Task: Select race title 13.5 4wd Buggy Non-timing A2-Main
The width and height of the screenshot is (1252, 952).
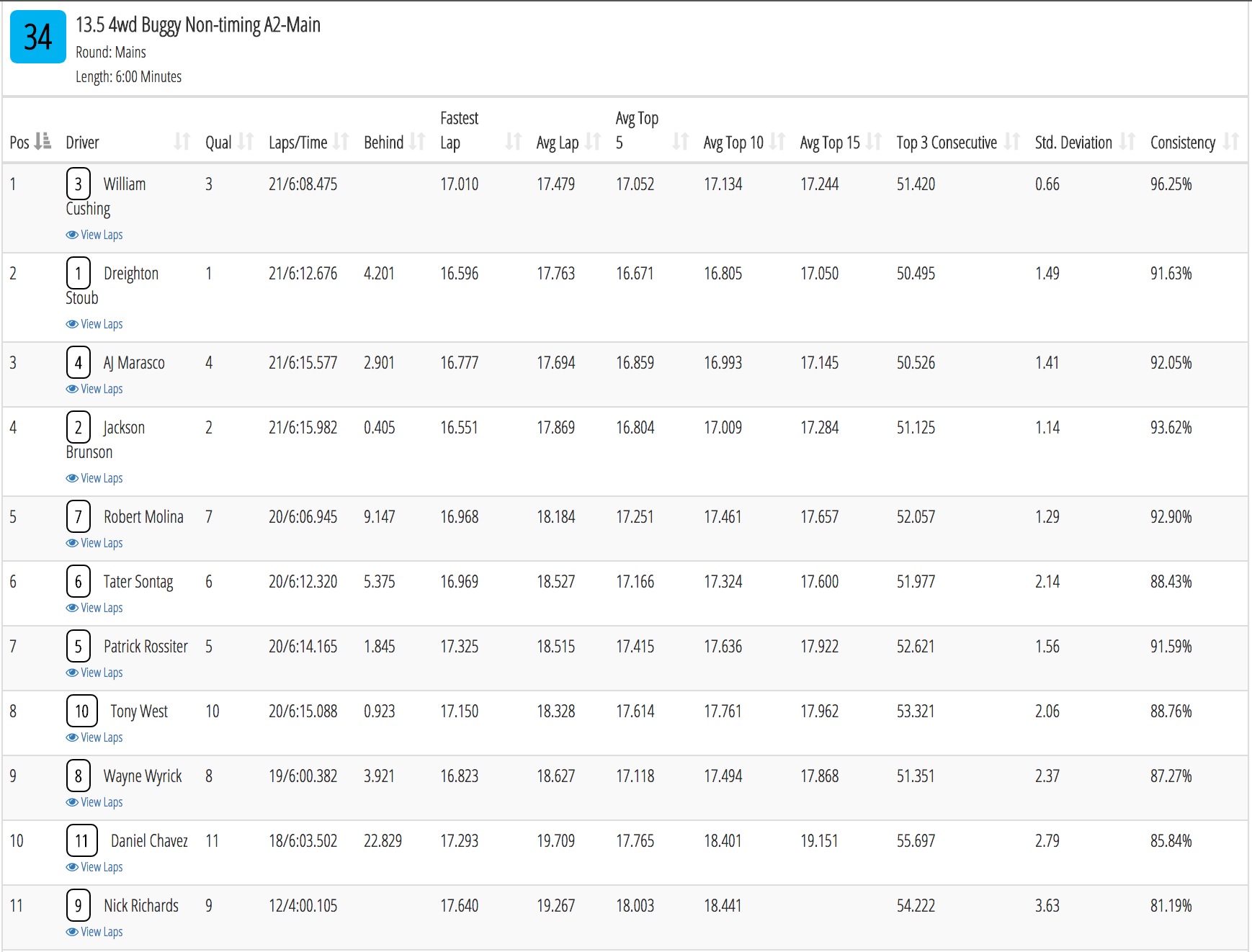Action: coord(198,25)
